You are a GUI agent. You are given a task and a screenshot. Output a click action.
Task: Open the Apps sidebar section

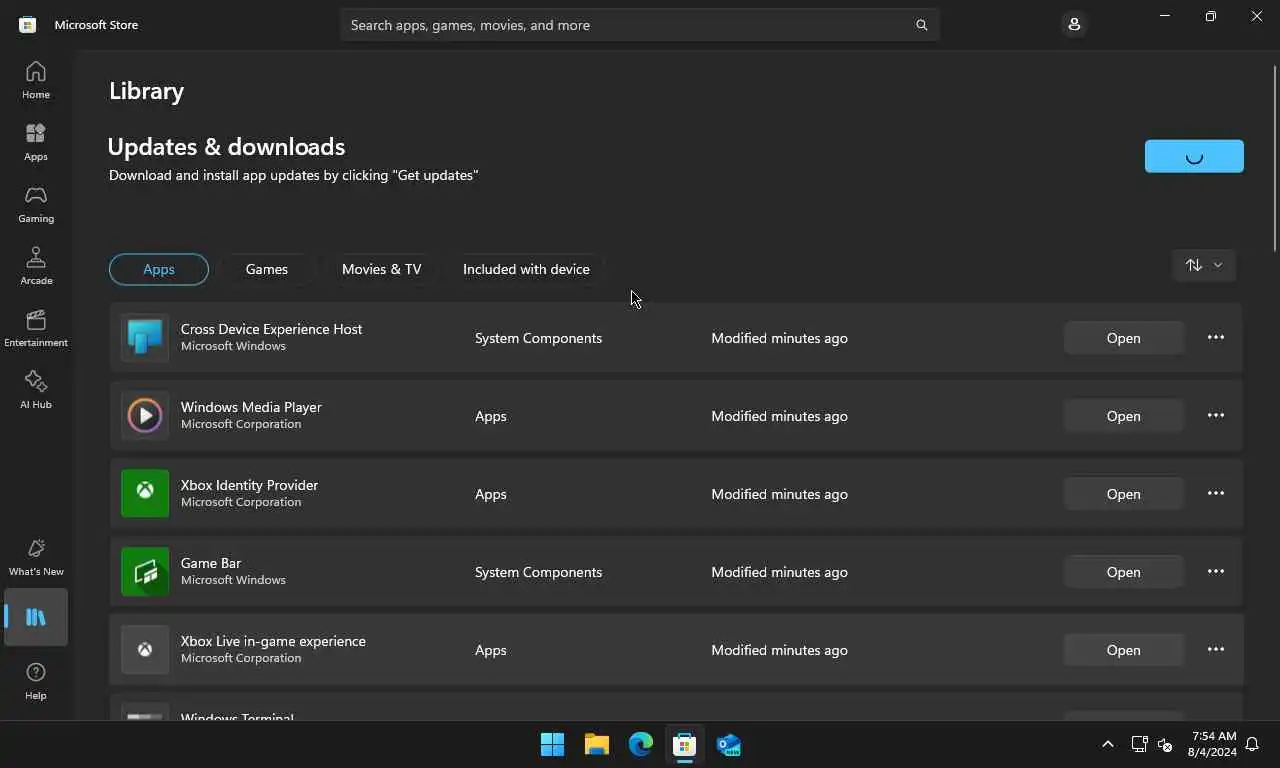36,142
